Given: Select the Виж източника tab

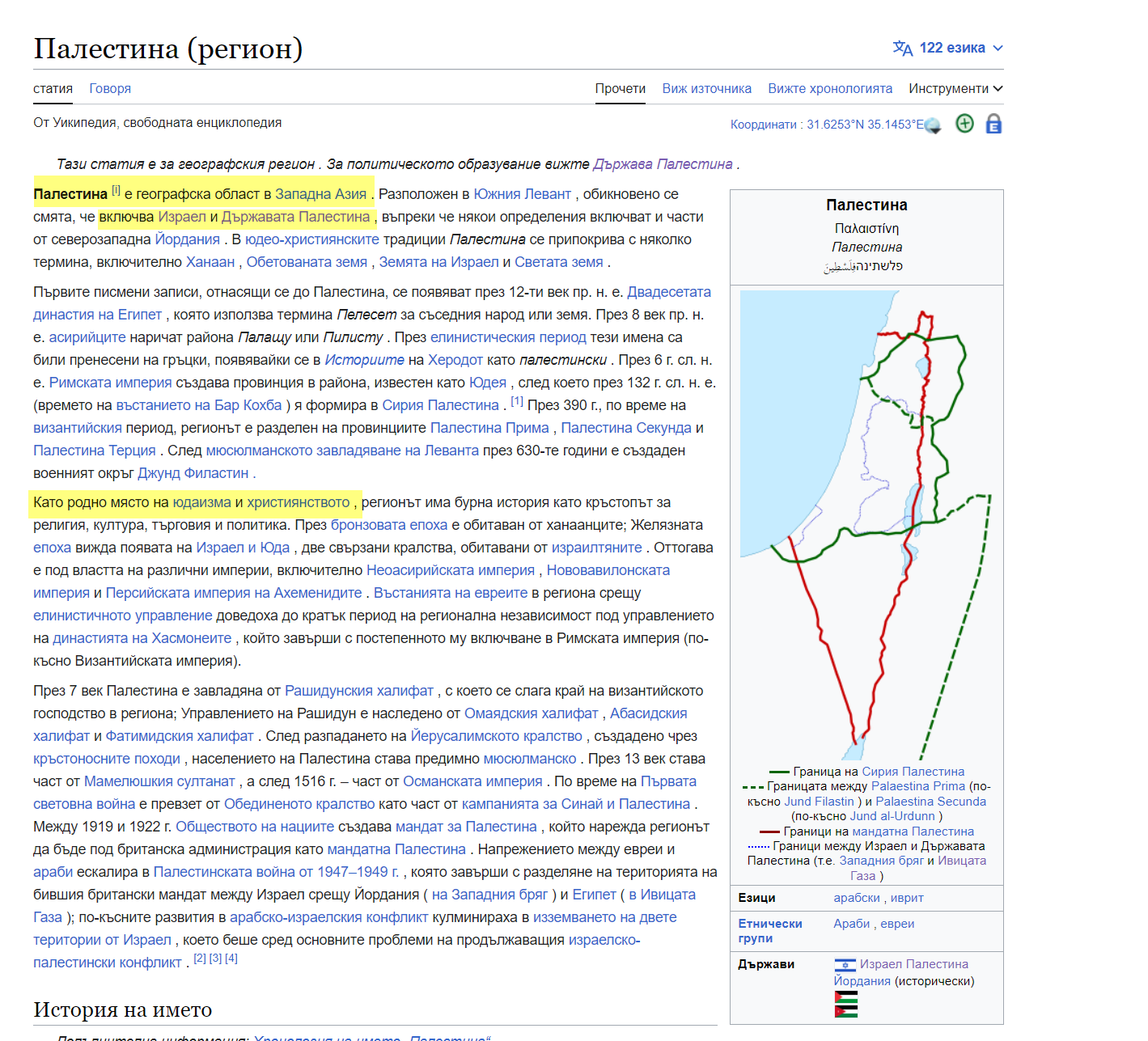Looking at the screenshot, I should tap(706, 88).
